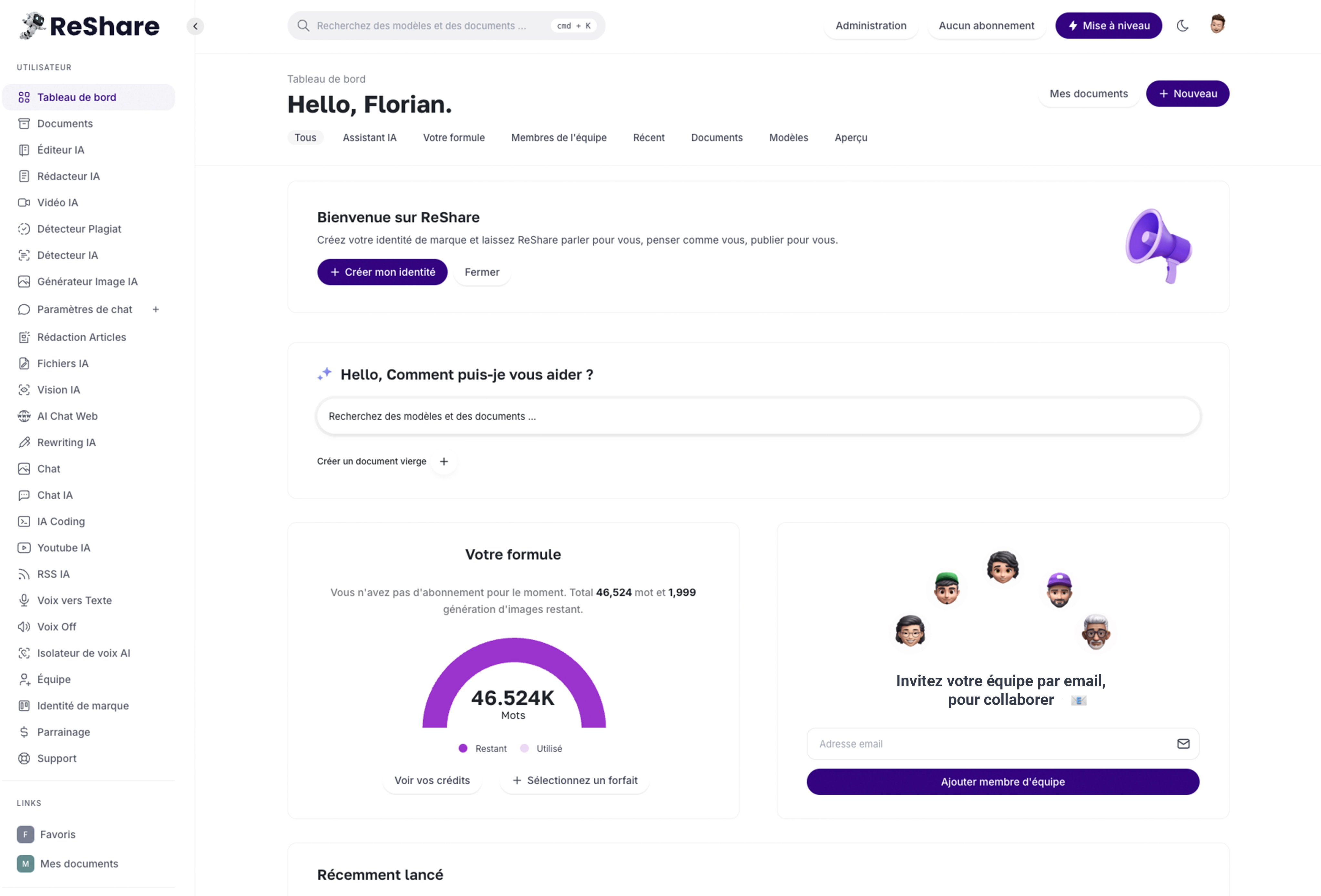The width and height of the screenshot is (1321, 896).
Task: Open the Équipe page
Action: tap(88, 679)
